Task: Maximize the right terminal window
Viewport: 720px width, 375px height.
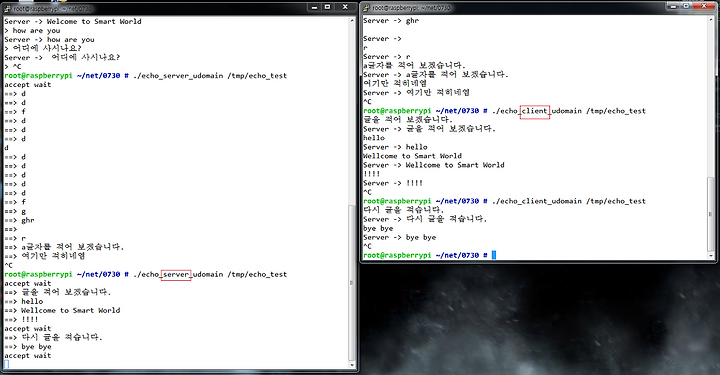Action: [686, 6]
